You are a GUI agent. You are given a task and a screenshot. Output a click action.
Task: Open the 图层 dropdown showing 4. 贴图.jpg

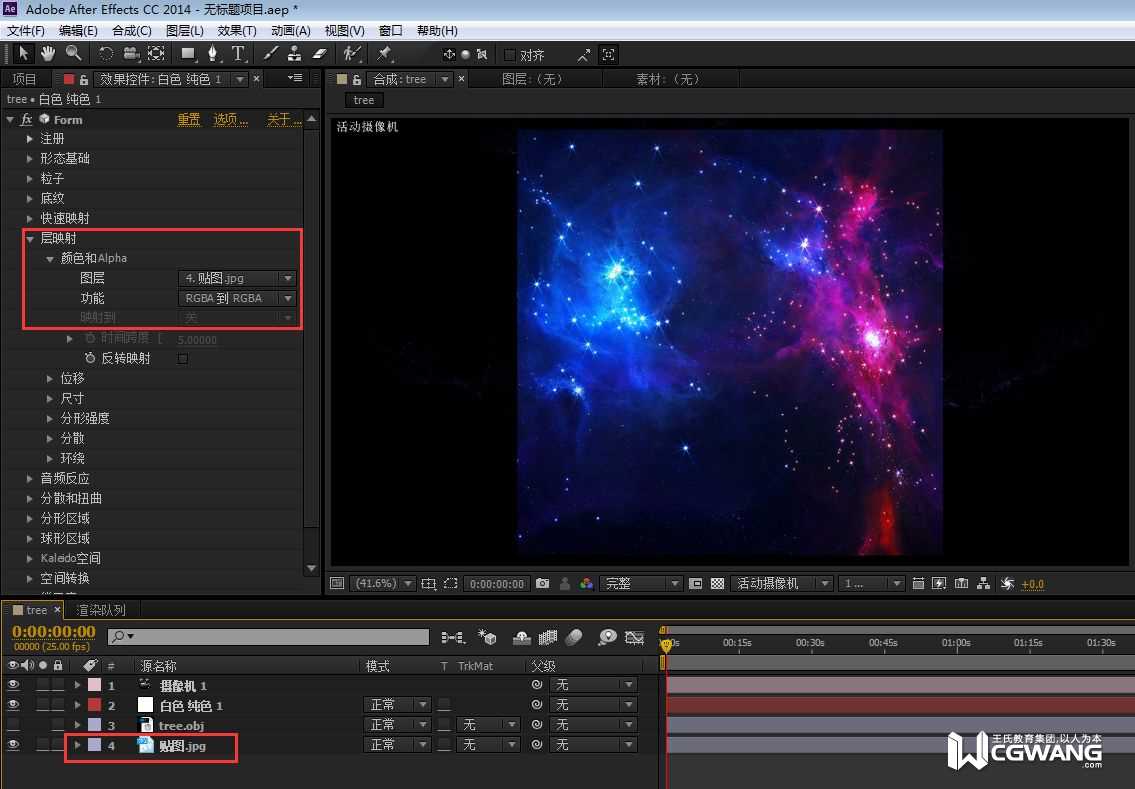click(237, 278)
